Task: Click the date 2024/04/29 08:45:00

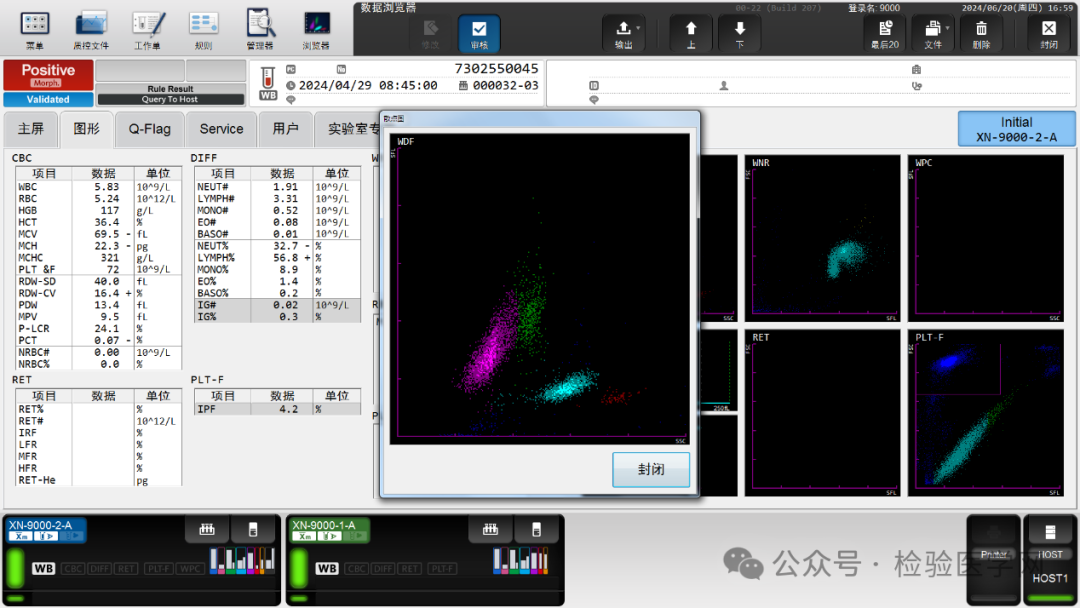Action: pyautogui.click(x=368, y=85)
